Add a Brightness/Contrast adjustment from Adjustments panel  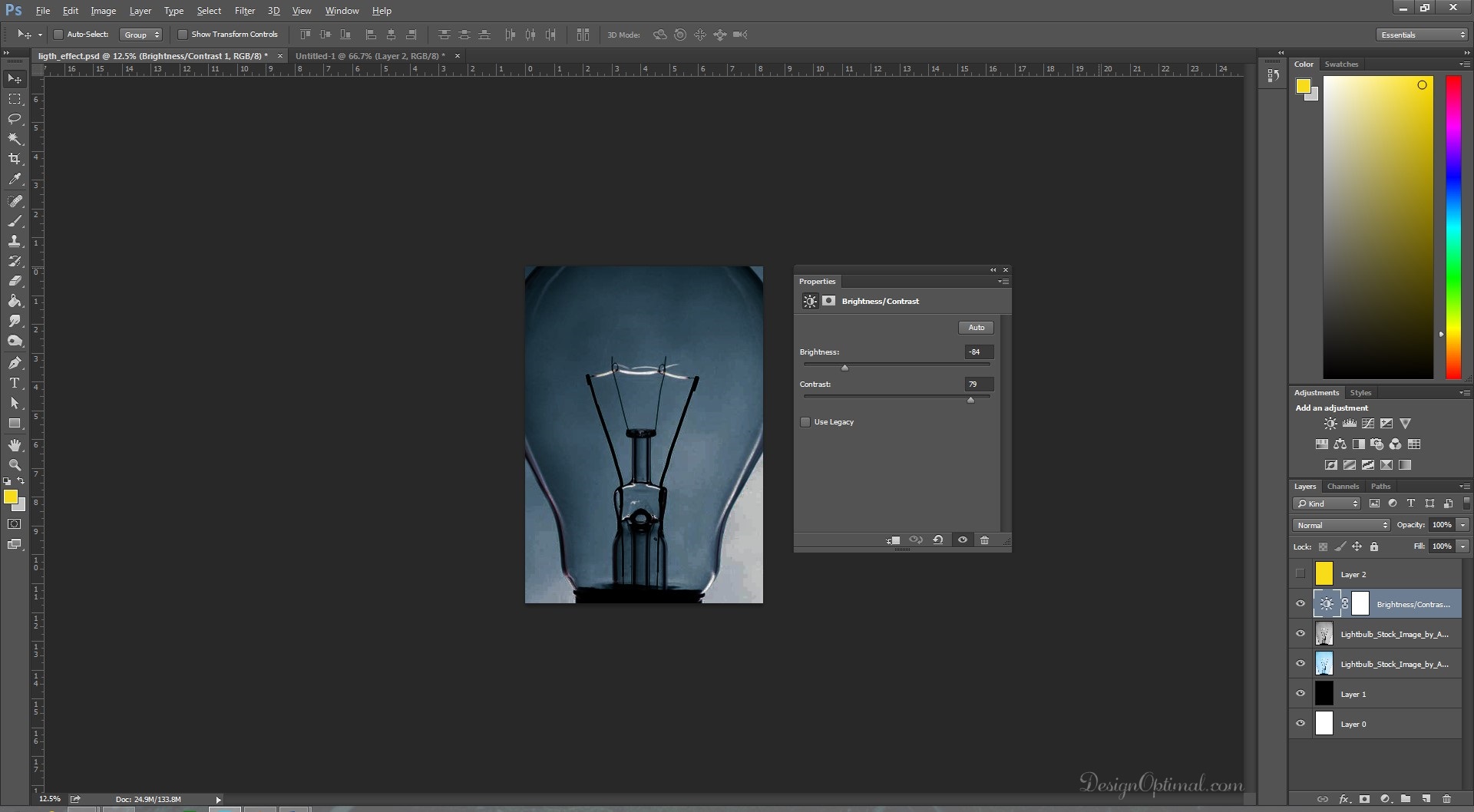coord(1330,424)
